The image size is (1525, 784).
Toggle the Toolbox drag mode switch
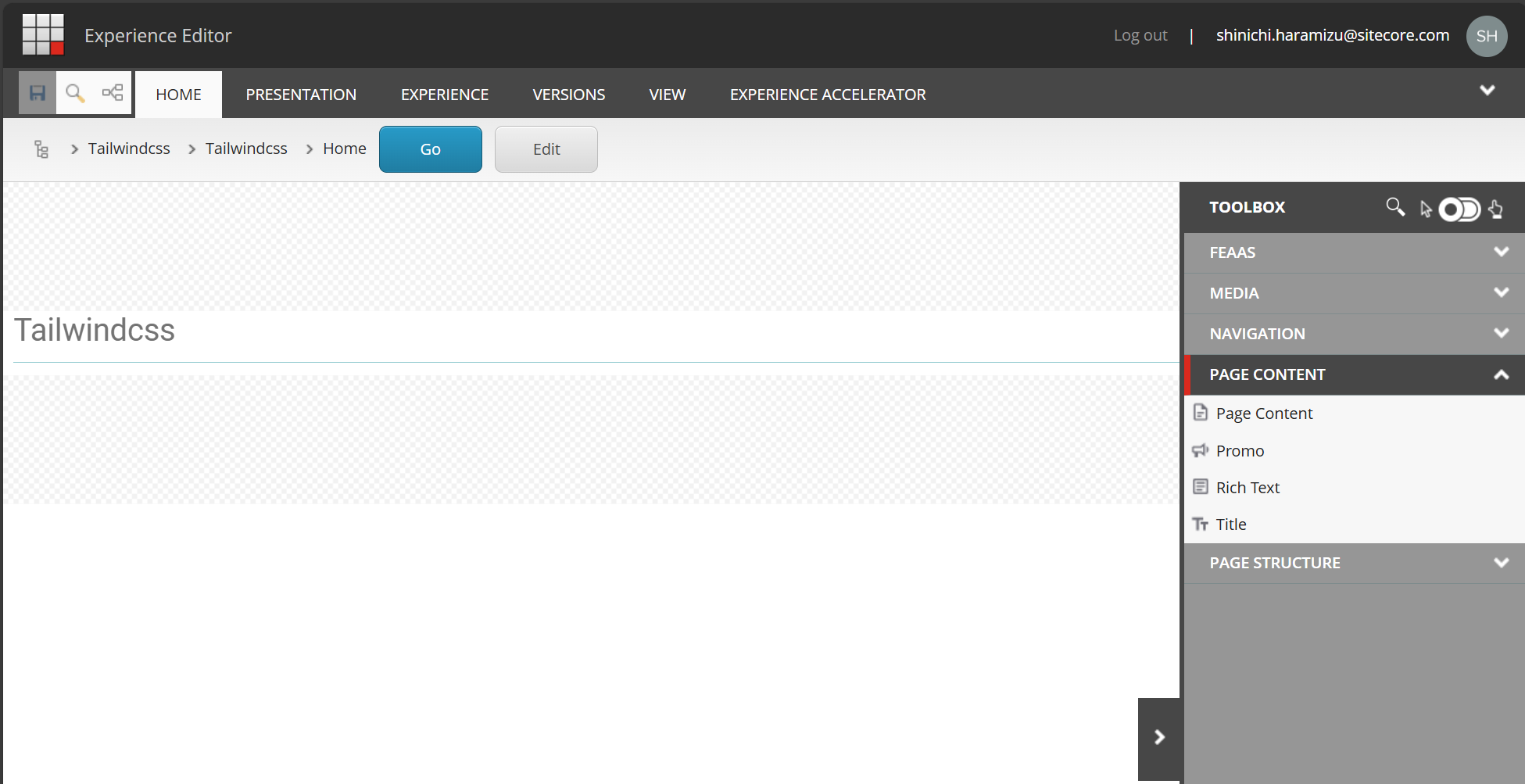[x=1459, y=209]
